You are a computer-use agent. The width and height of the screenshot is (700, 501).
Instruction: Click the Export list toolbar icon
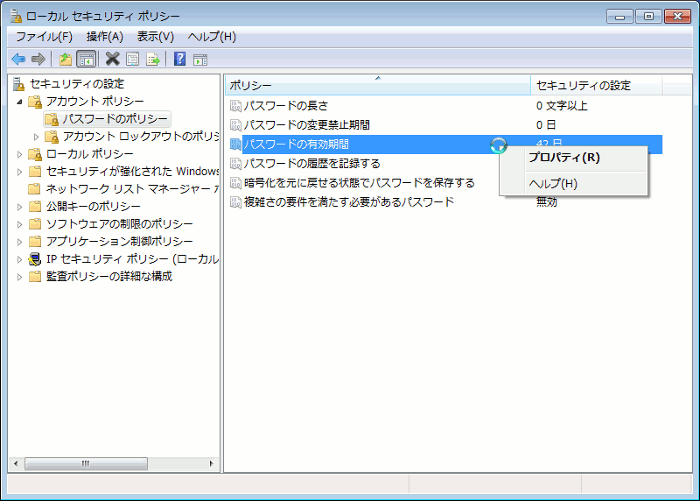[x=153, y=59]
